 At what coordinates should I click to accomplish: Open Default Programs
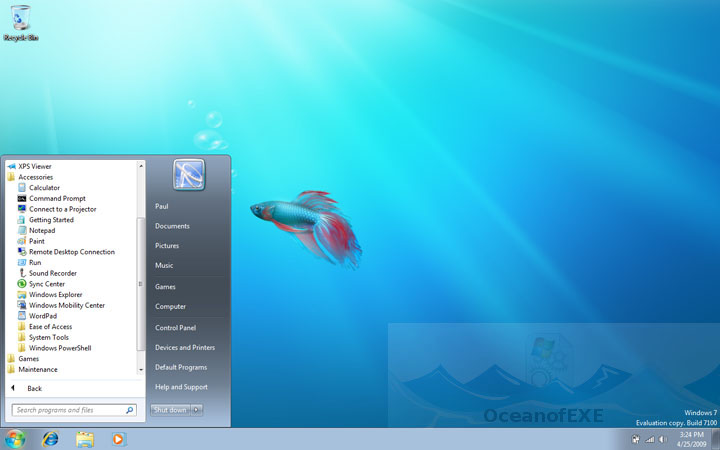pos(181,367)
